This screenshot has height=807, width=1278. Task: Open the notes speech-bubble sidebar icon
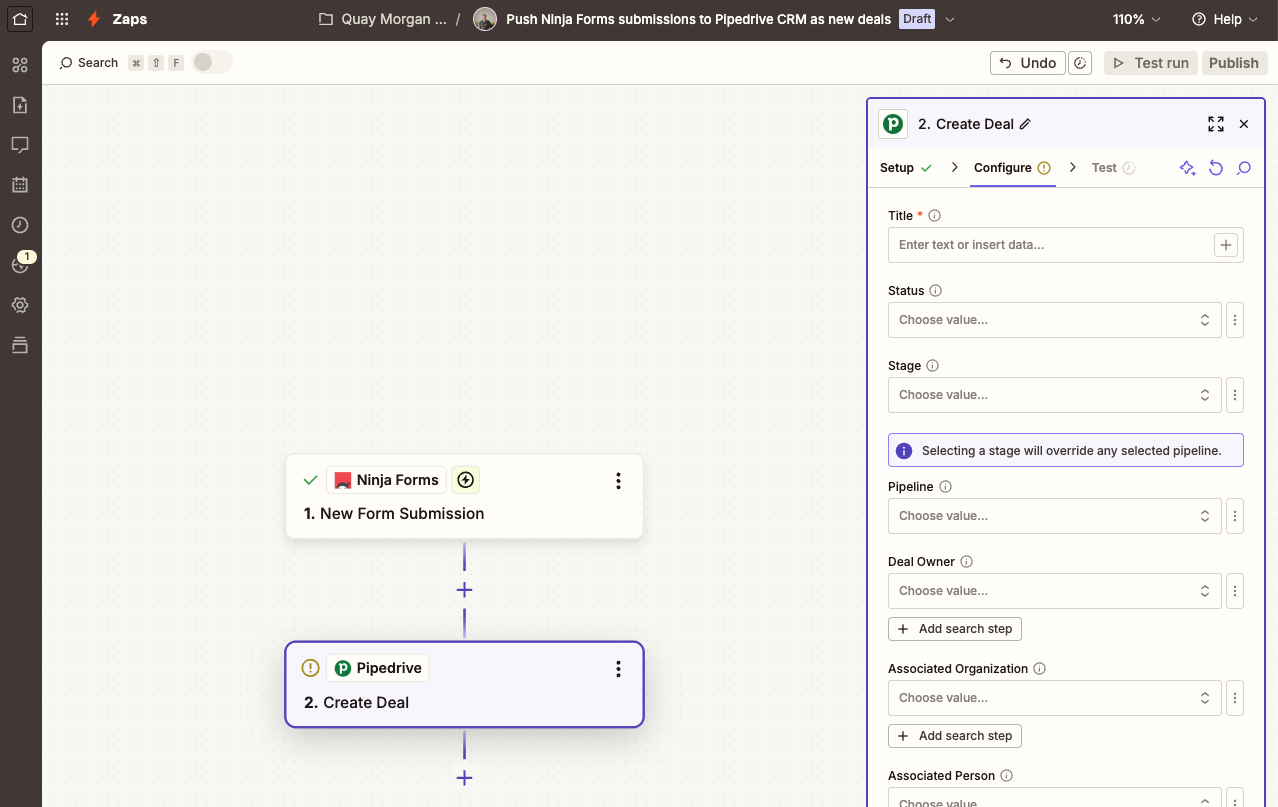point(20,145)
